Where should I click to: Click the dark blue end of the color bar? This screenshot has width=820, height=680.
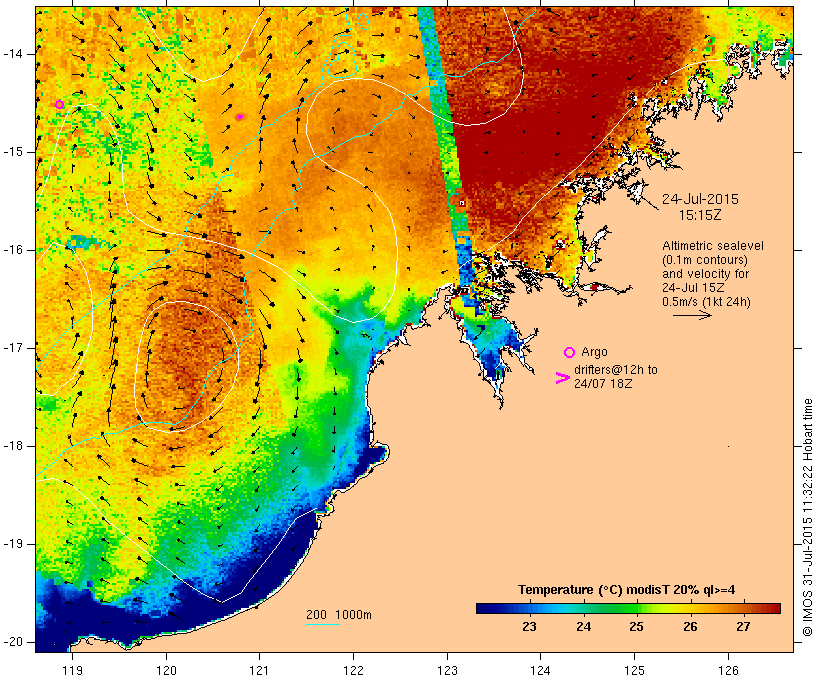click(x=483, y=608)
